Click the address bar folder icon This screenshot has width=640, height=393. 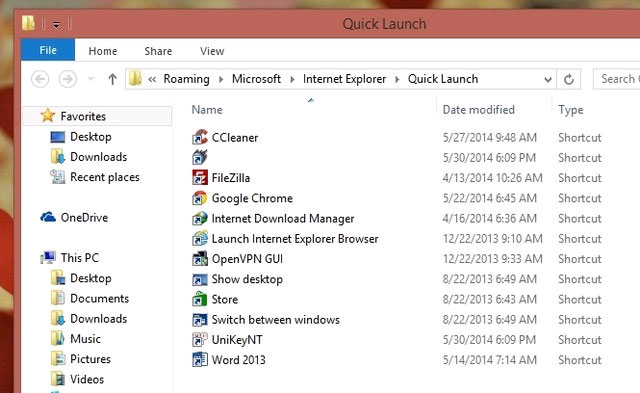135,78
